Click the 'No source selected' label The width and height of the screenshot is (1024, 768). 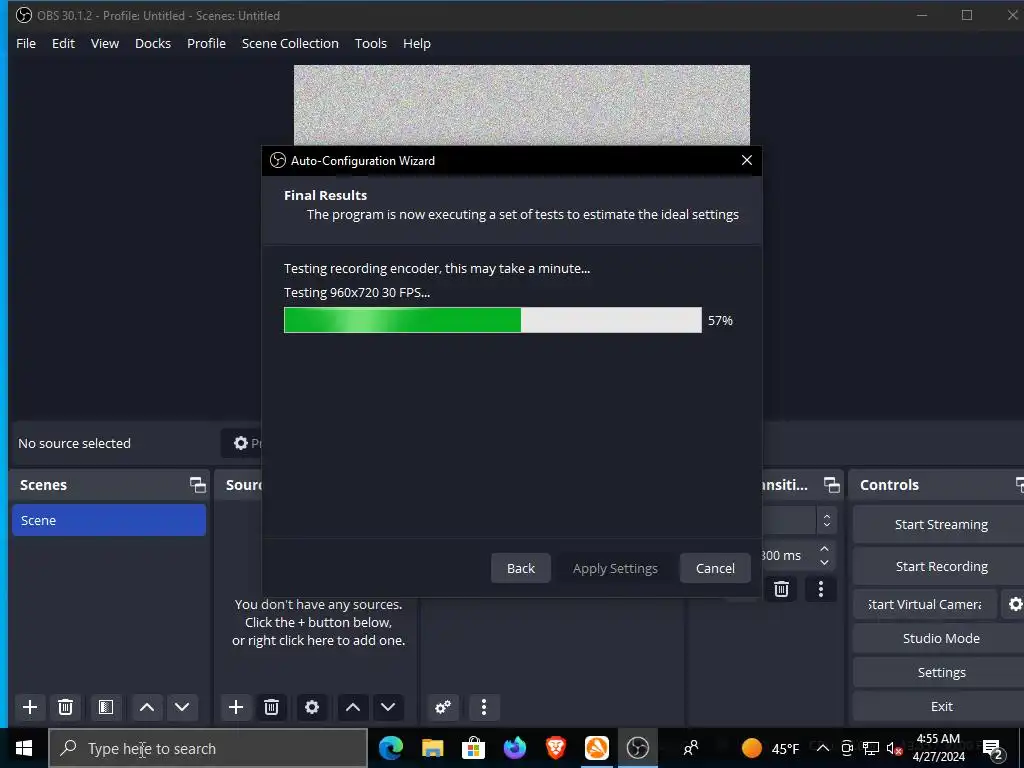pos(74,443)
